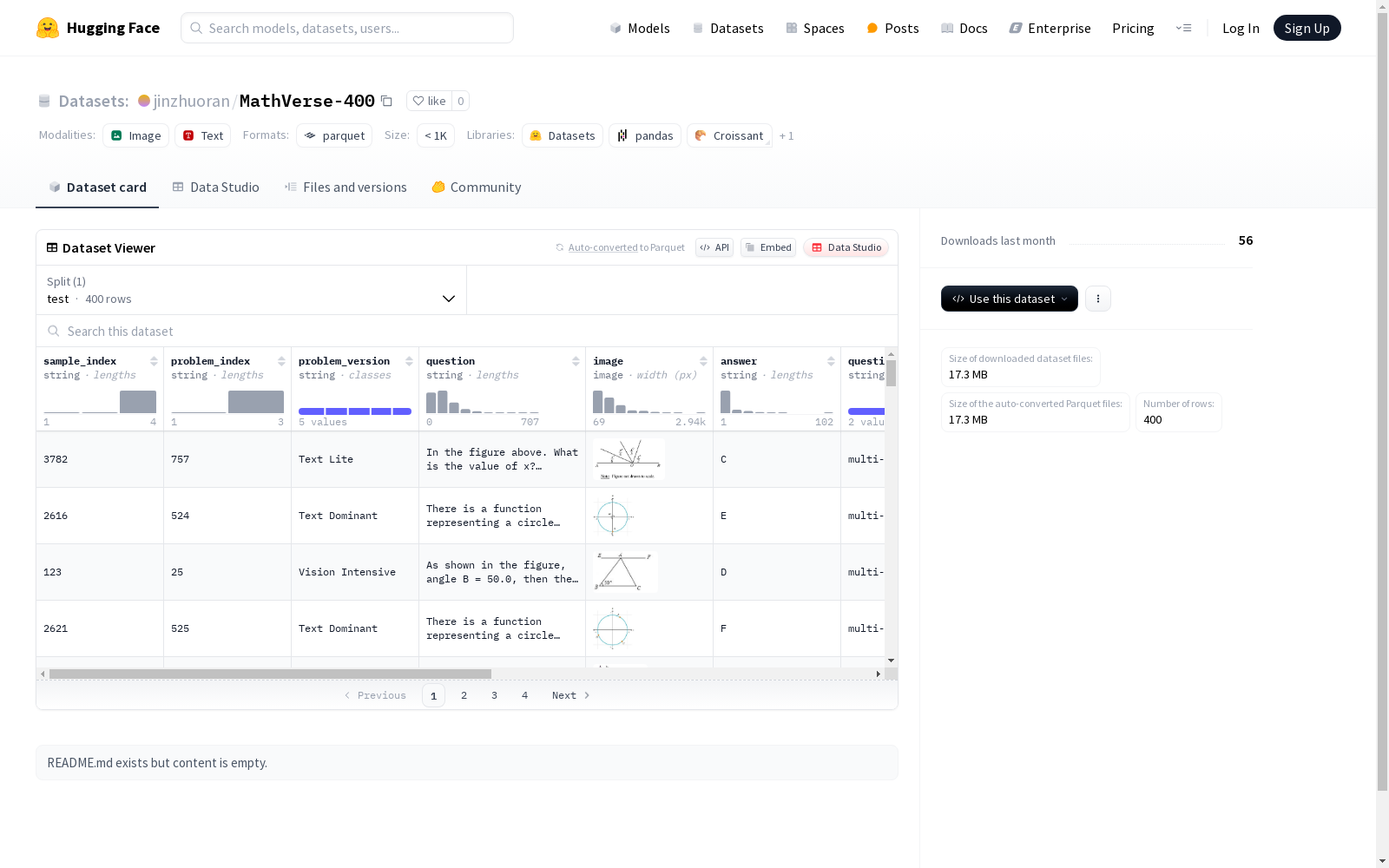
Task: Select the Text modality tag
Action: tap(203, 135)
